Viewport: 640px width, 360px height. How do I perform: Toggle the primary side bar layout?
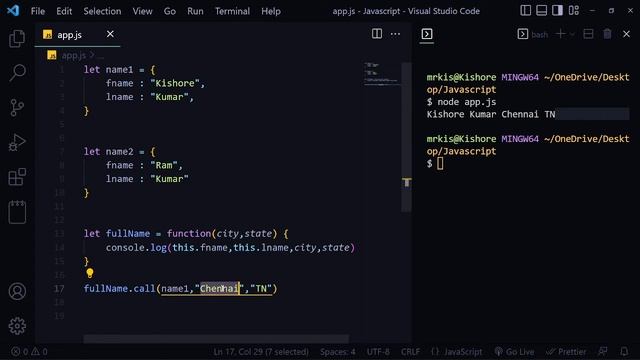(526, 11)
